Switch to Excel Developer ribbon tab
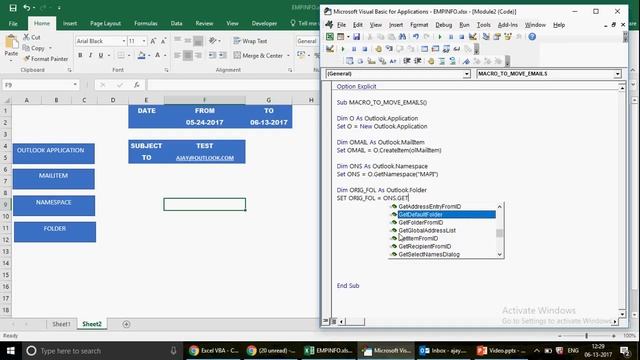640x360 pixels. click(264, 23)
